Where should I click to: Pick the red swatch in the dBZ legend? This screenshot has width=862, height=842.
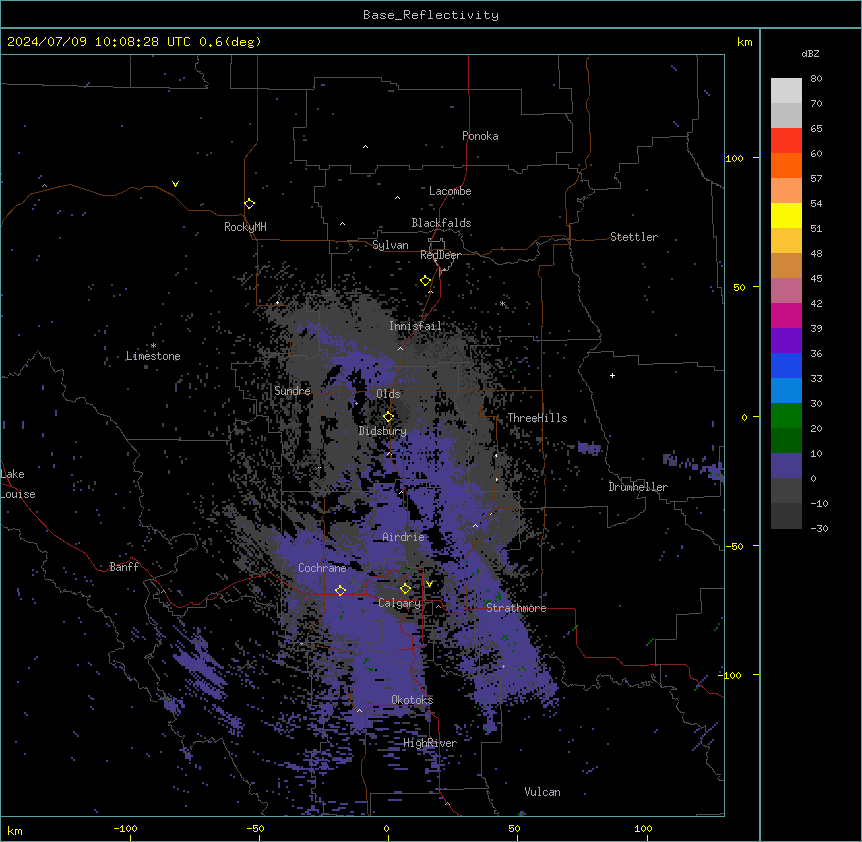pyautogui.click(x=786, y=140)
